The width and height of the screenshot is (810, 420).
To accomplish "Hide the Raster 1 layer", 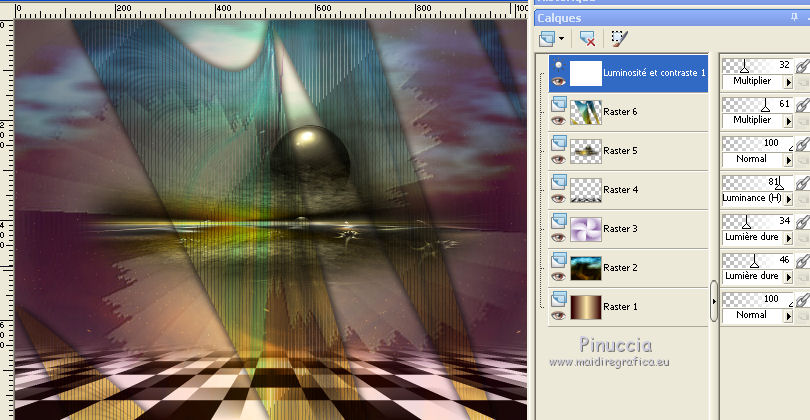I will pos(558,316).
